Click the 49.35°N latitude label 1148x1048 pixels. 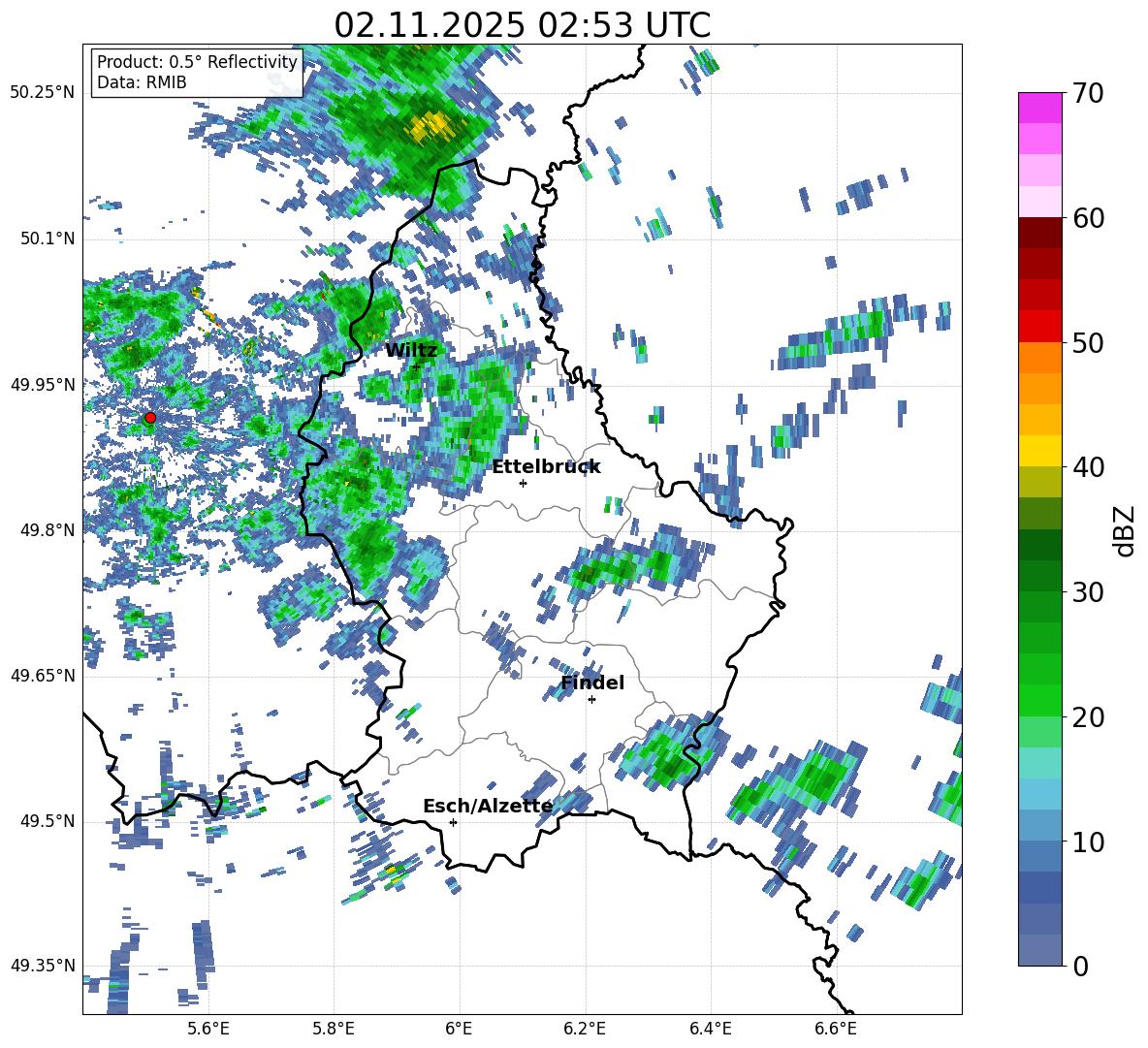click(43, 966)
